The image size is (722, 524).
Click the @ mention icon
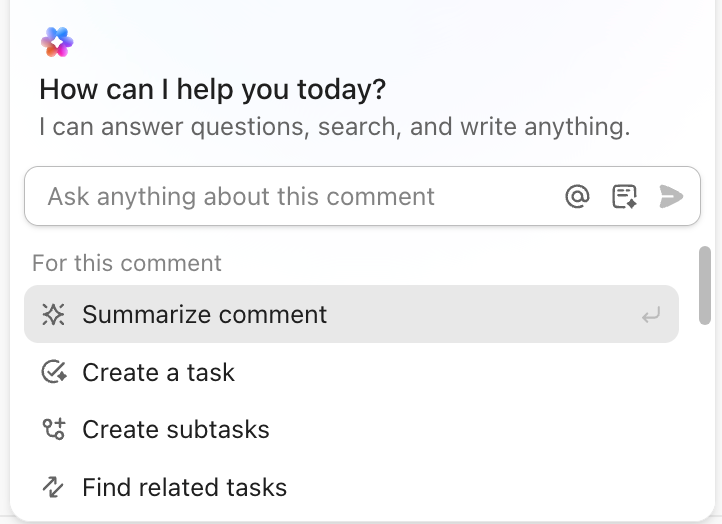[577, 197]
